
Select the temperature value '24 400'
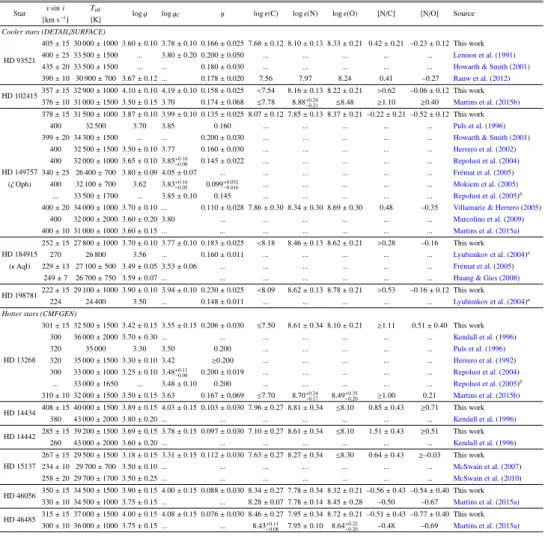(x=96, y=302)
